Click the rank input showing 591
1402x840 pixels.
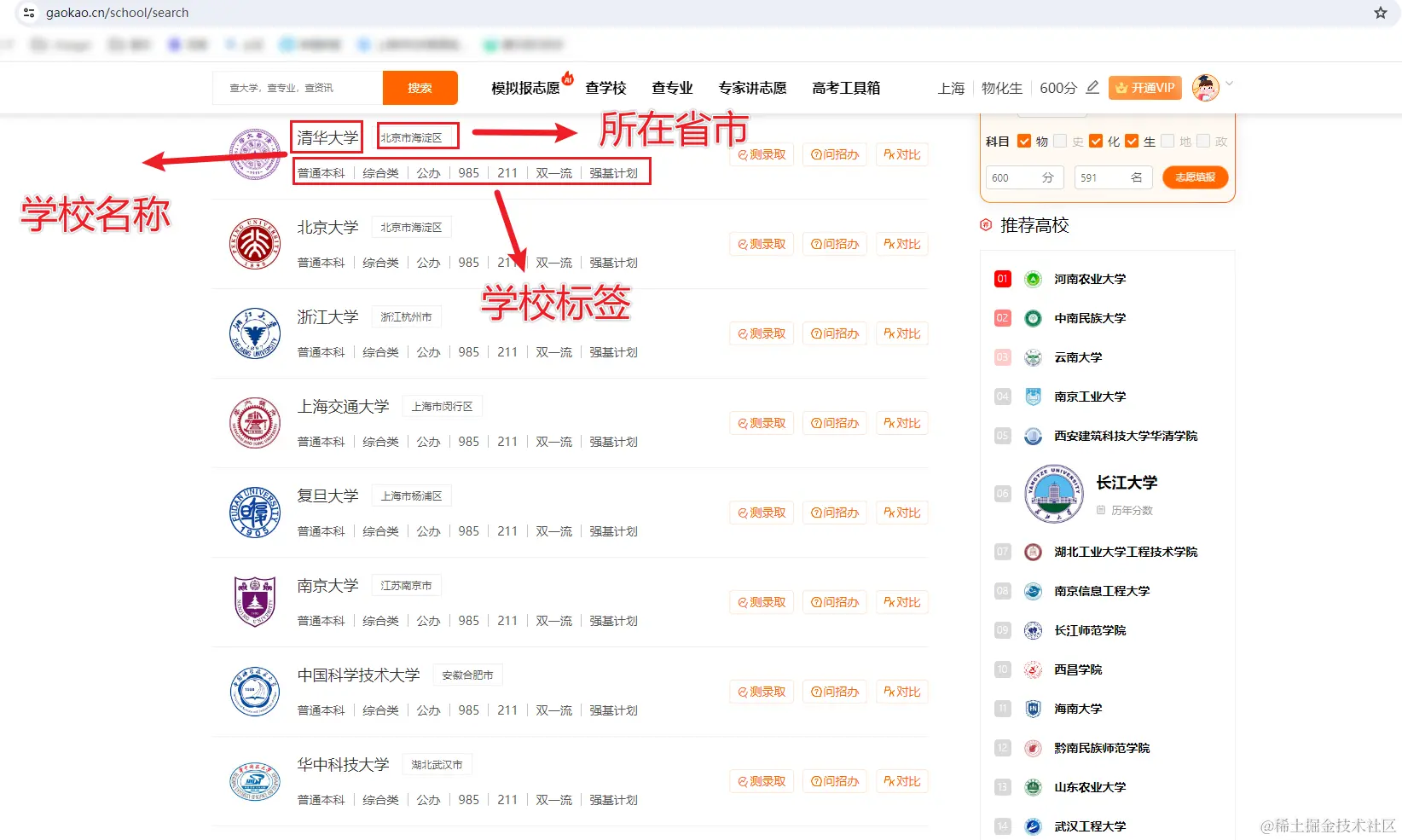click(1114, 177)
